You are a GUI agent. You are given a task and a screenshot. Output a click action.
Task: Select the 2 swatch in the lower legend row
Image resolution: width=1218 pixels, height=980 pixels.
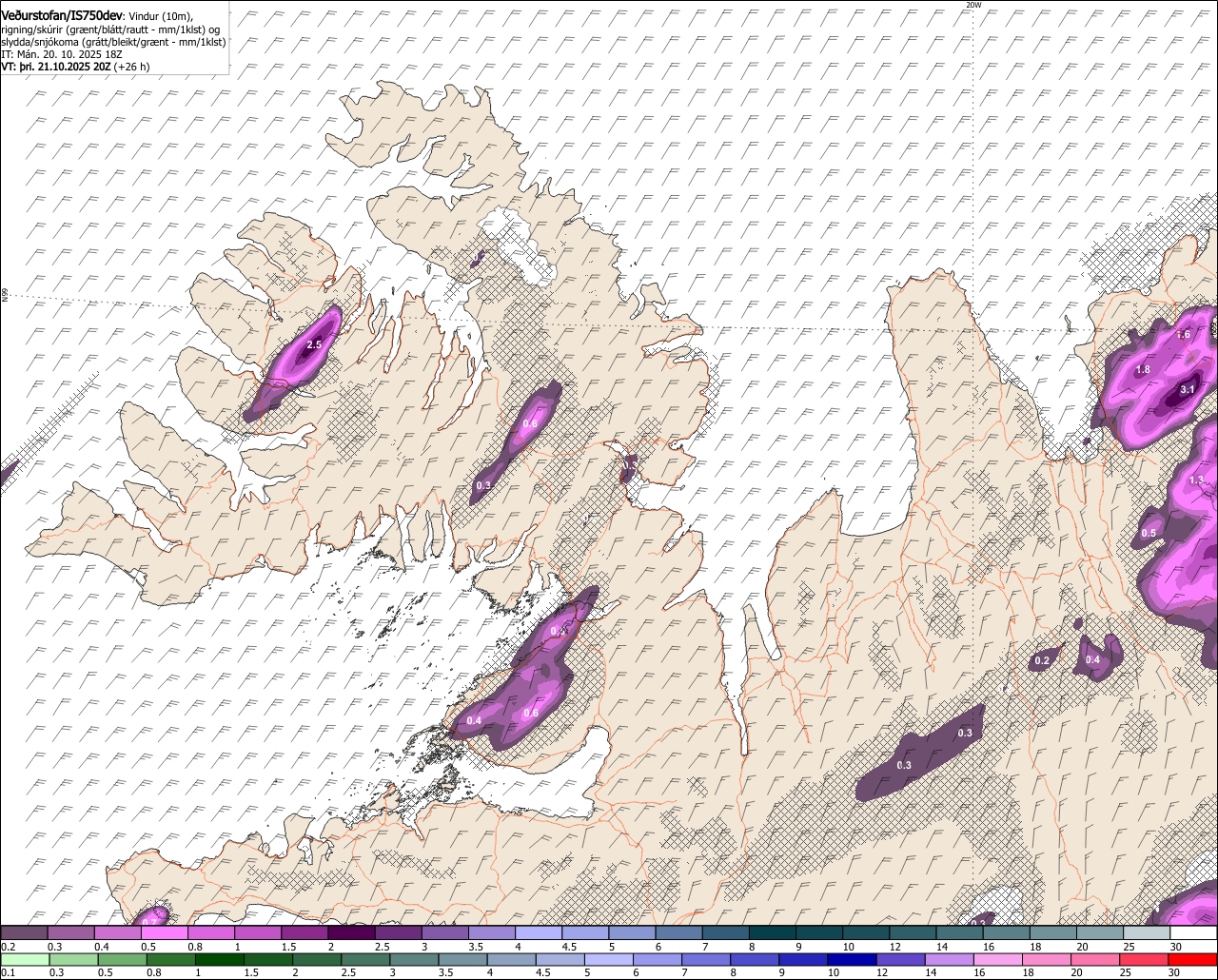point(317,960)
